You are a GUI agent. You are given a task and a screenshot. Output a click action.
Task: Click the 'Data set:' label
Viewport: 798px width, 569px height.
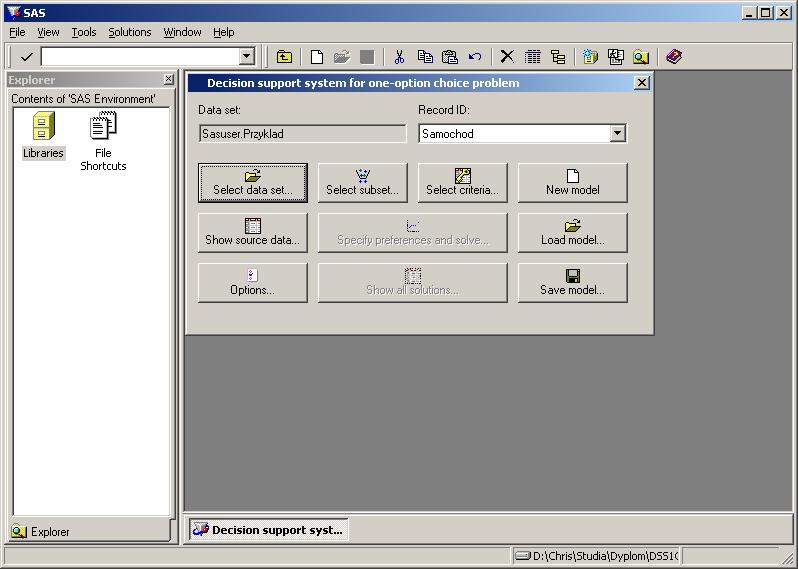pos(219,110)
